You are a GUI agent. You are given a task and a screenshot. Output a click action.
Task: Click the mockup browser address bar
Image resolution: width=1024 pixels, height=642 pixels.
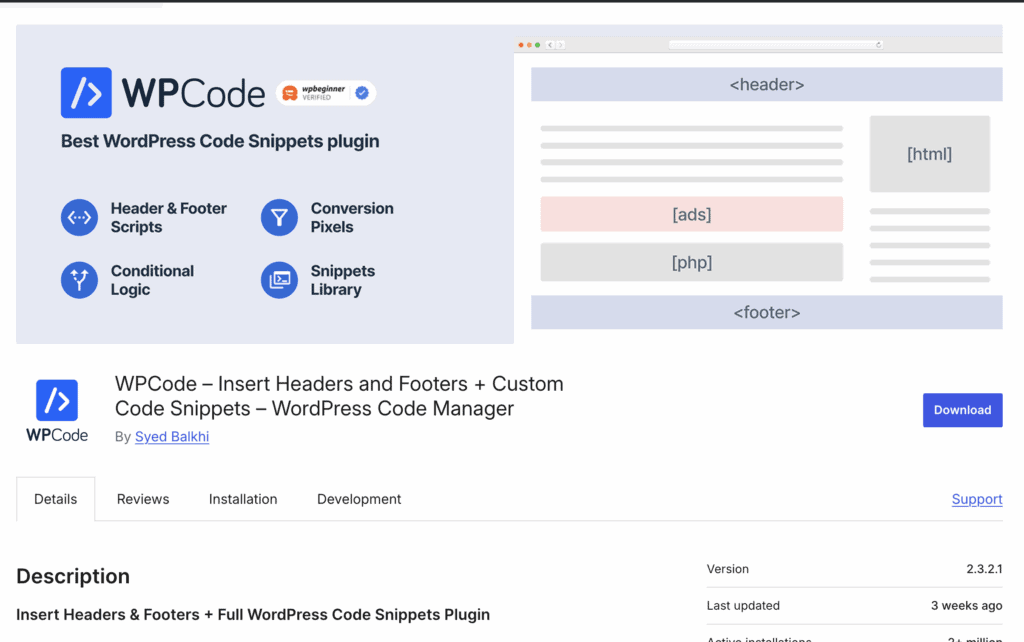775,45
